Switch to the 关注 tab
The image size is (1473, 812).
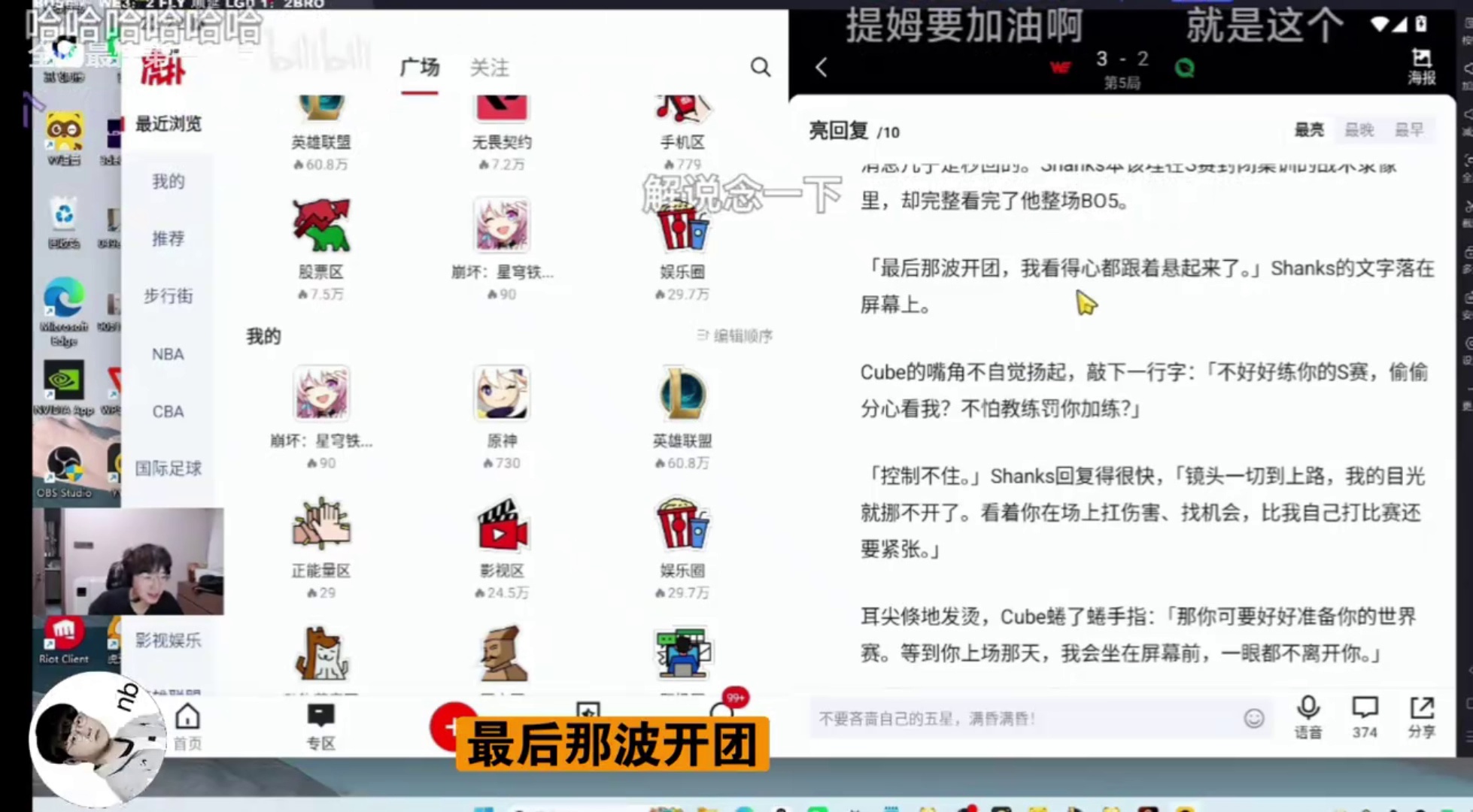[x=490, y=68]
